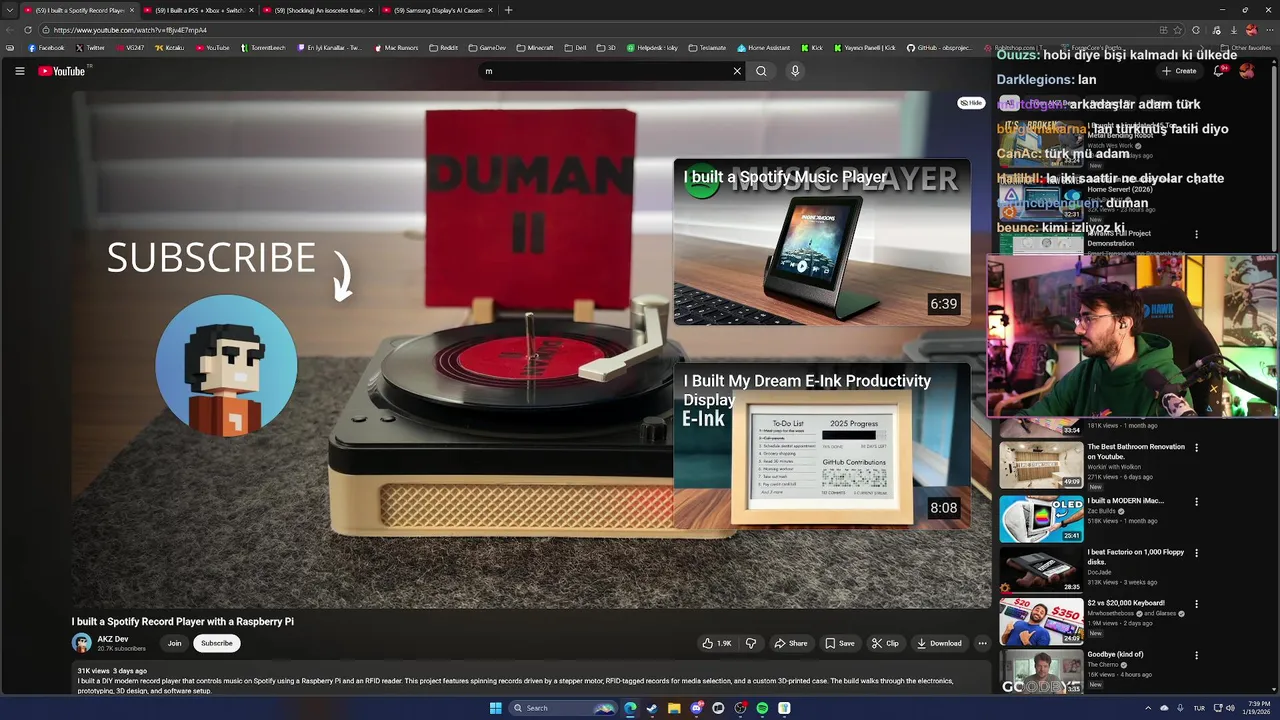Click the magnifier search button
The height and width of the screenshot is (720, 1280).
tap(761, 71)
